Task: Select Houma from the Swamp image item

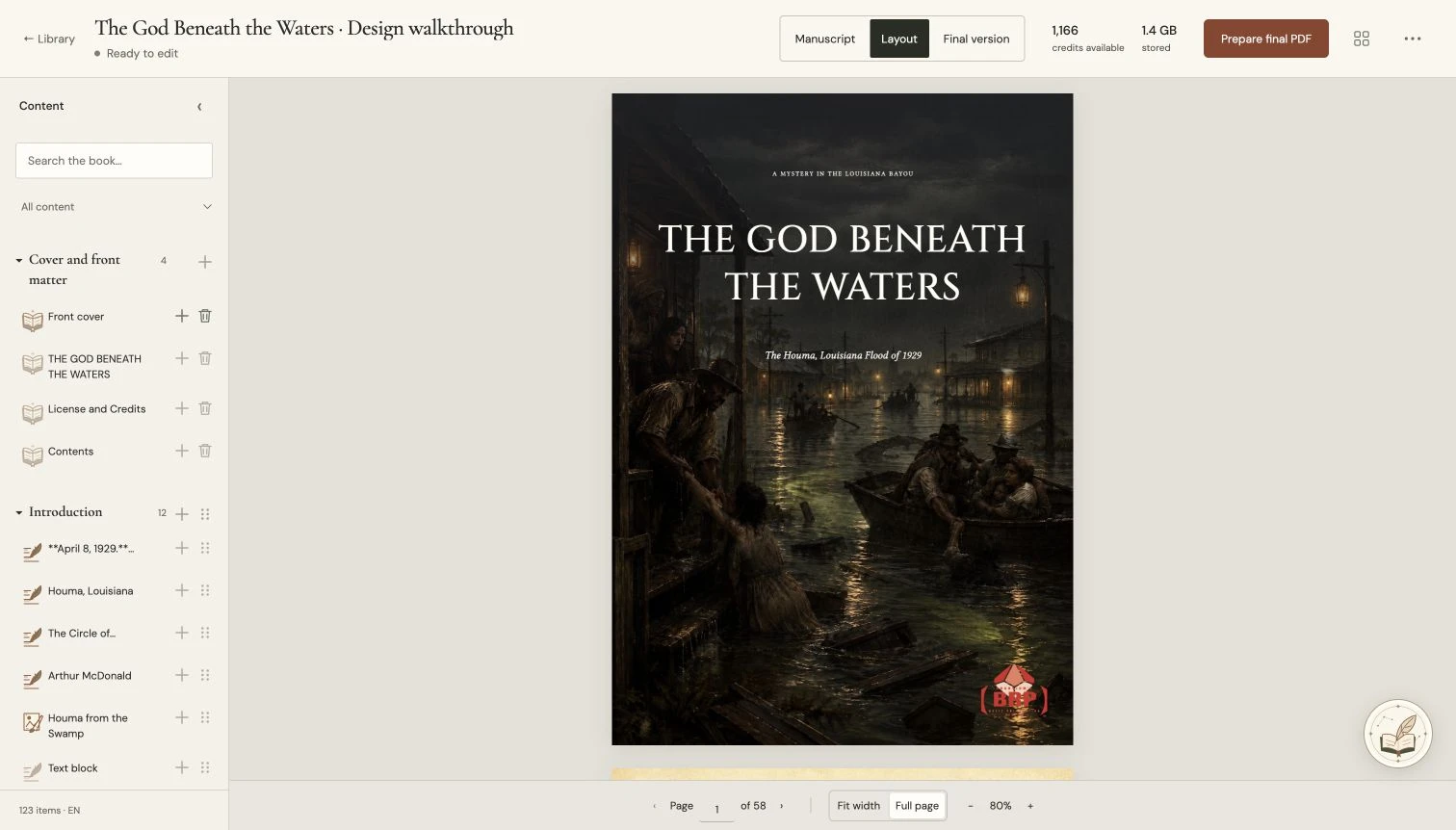Action: [88, 726]
